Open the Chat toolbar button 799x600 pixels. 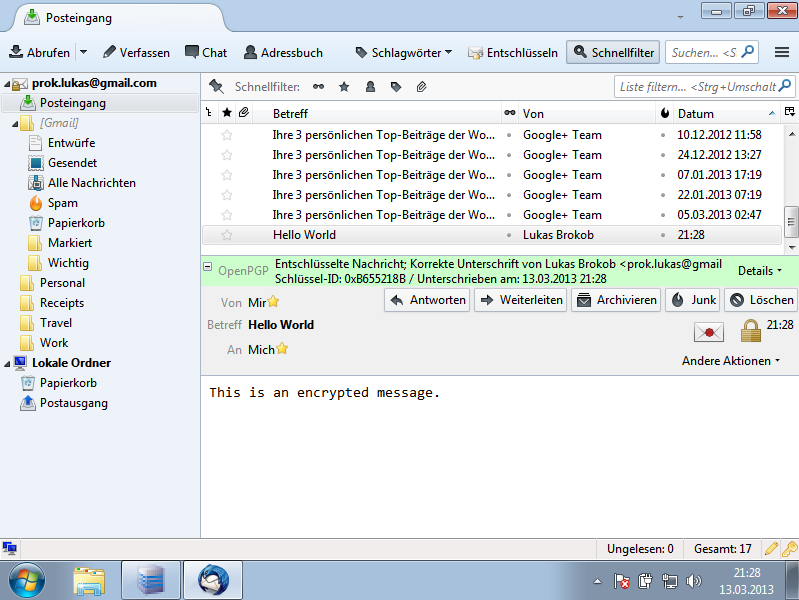point(206,53)
